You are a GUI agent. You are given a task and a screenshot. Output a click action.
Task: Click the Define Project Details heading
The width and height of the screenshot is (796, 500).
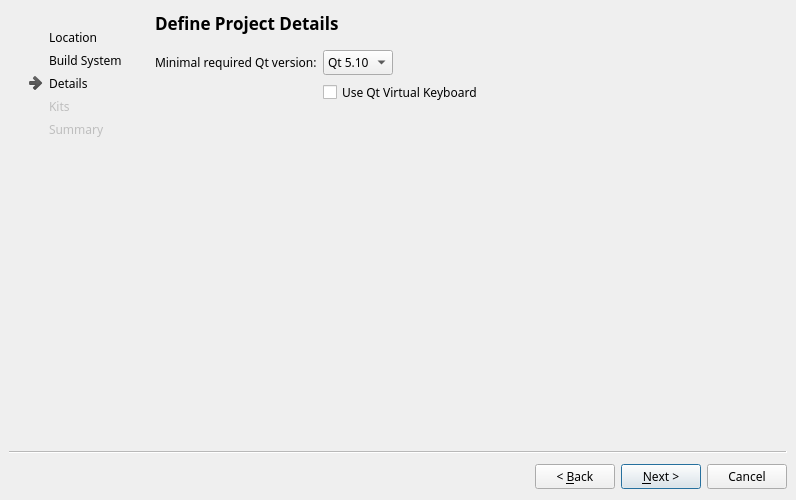[246, 23]
